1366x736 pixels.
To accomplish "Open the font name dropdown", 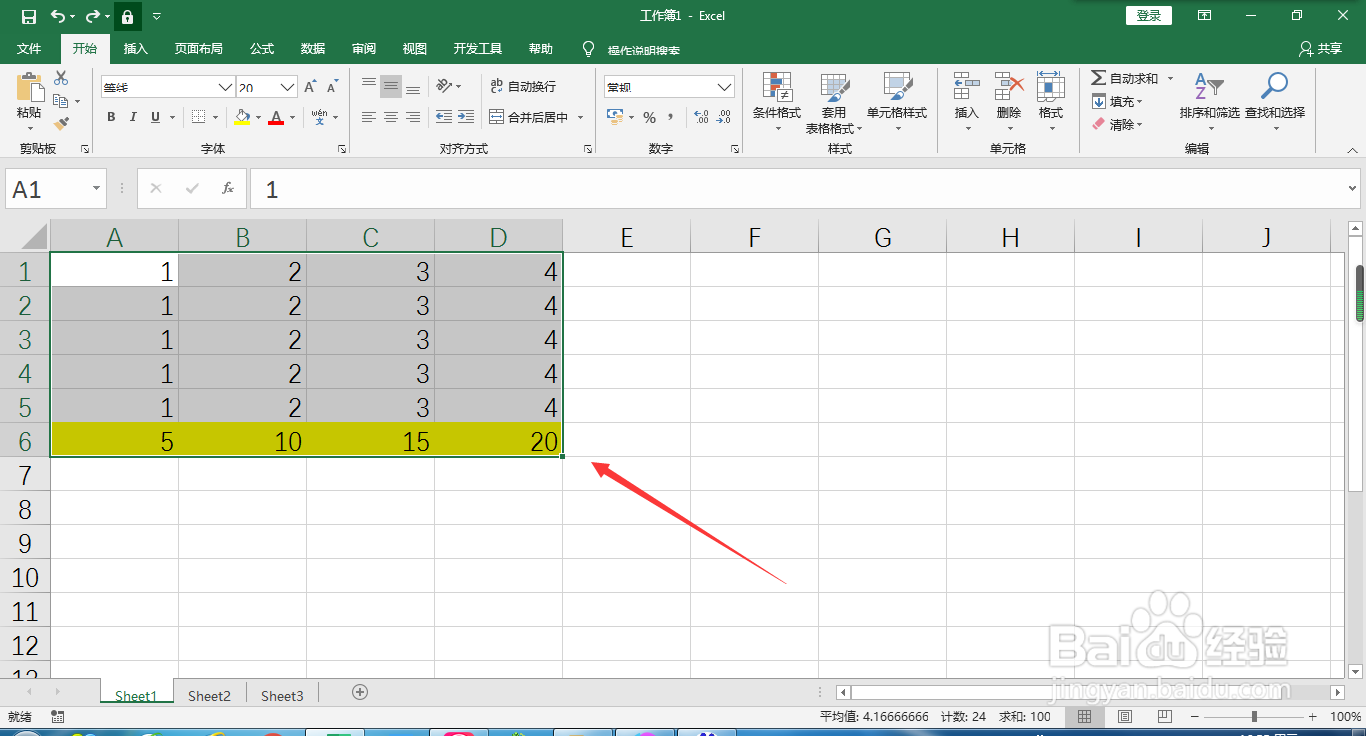I will click(225, 87).
